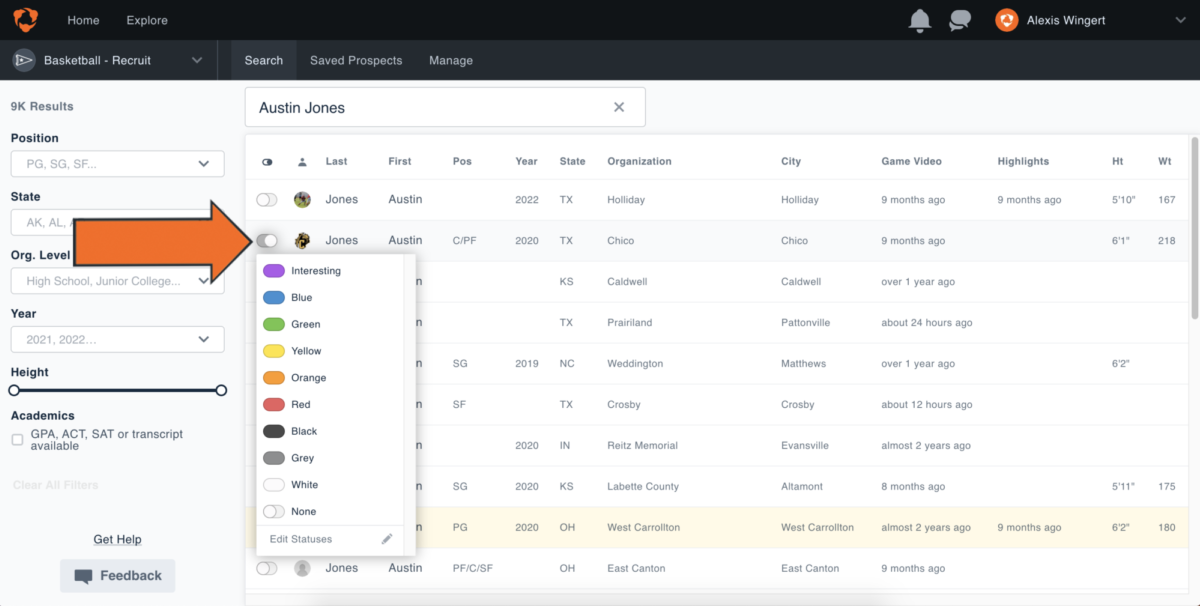The image size is (1200, 606).
Task: Click the Hudl logo in top bar
Action: pos(25,20)
